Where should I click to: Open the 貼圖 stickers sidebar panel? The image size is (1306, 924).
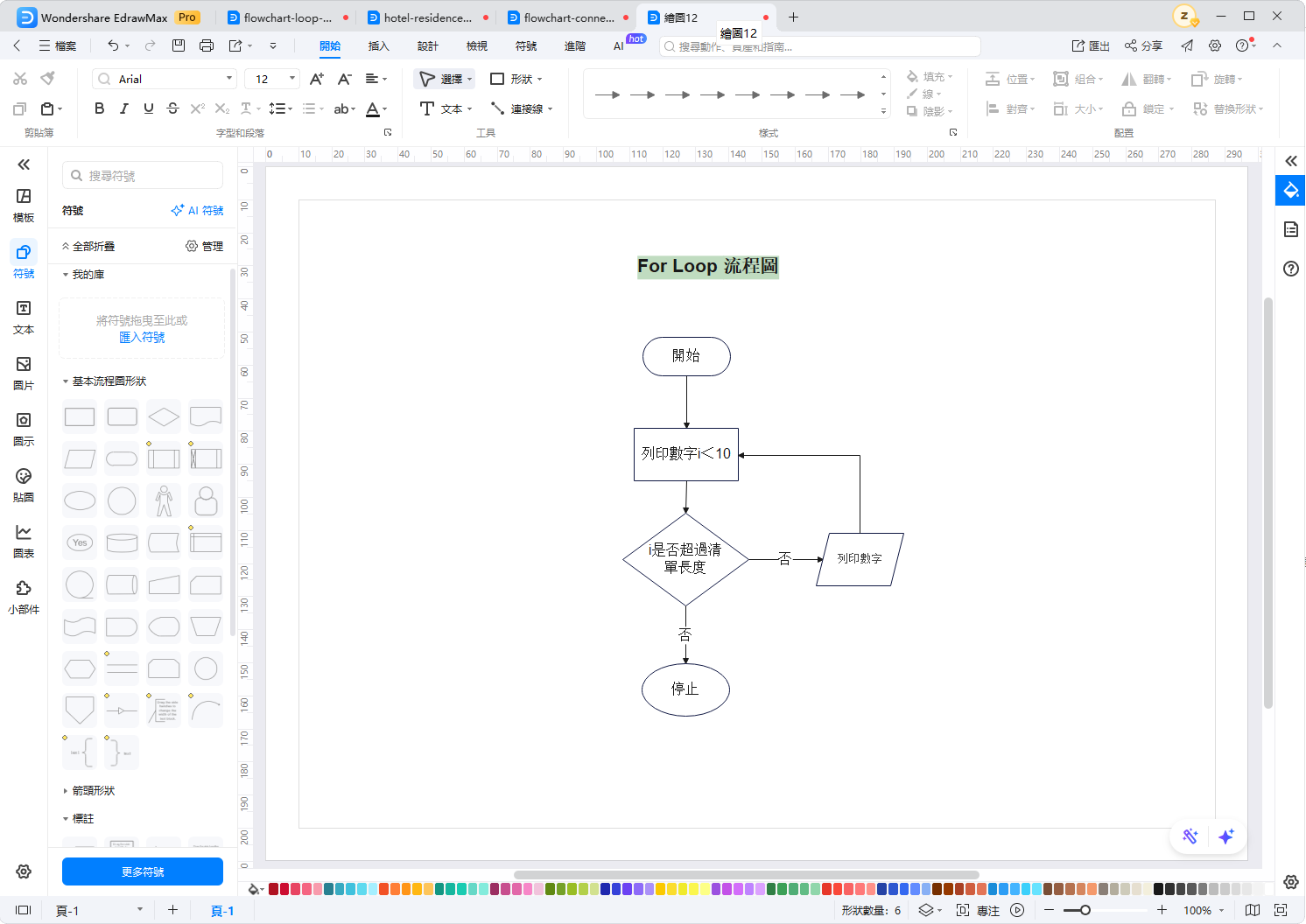click(x=24, y=485)
